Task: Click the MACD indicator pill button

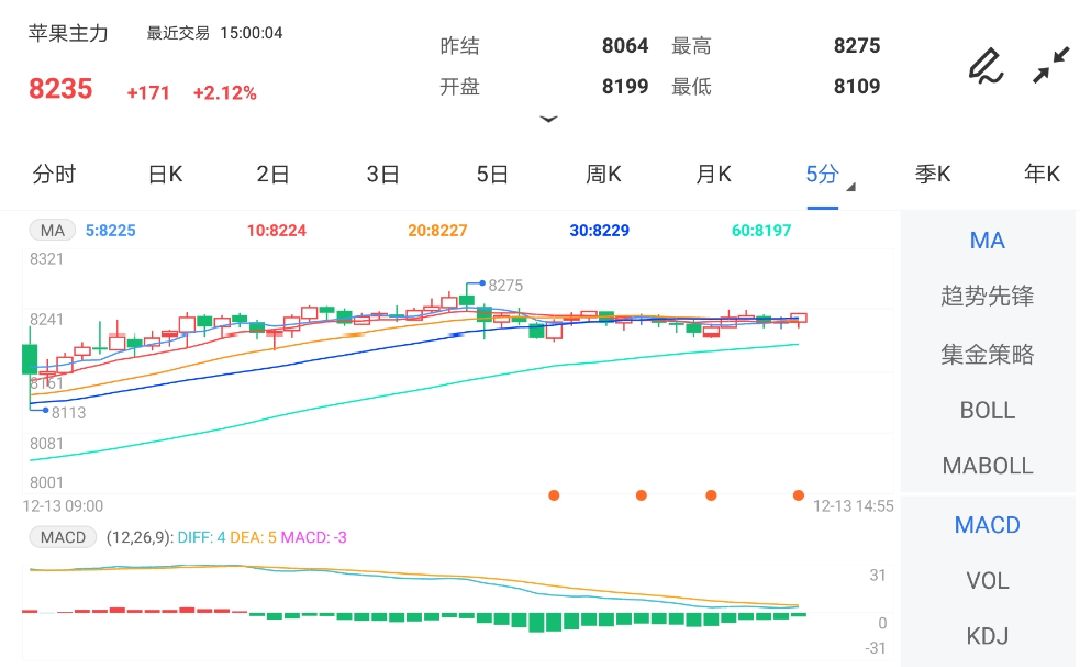Action: 63,537
